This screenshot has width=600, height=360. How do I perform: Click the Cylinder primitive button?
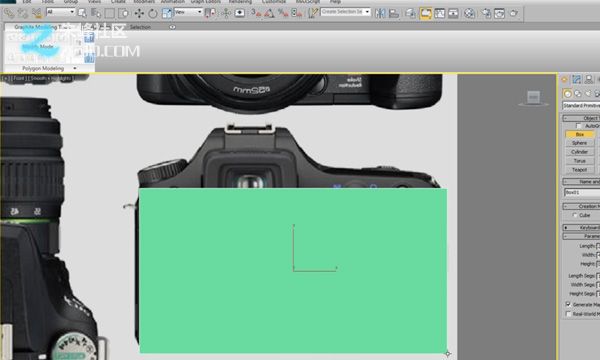[x=580, y=152]
